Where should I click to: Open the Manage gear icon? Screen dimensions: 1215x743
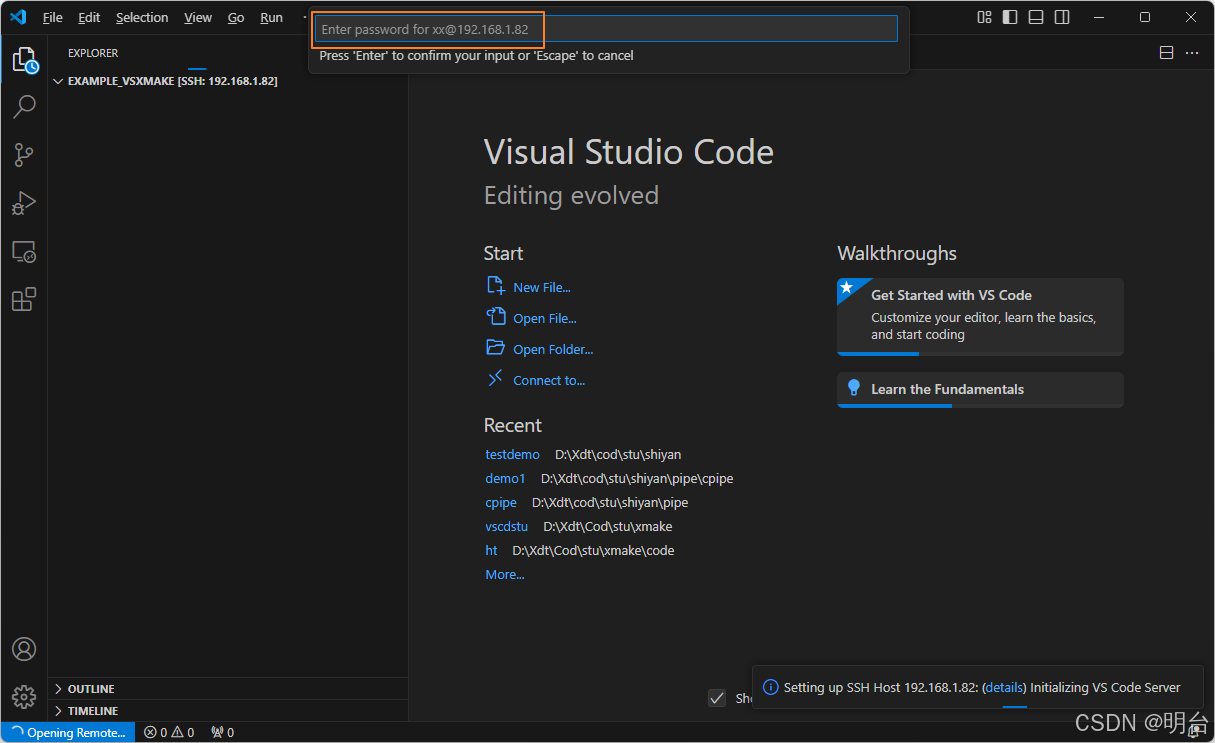tap(24, 696)
